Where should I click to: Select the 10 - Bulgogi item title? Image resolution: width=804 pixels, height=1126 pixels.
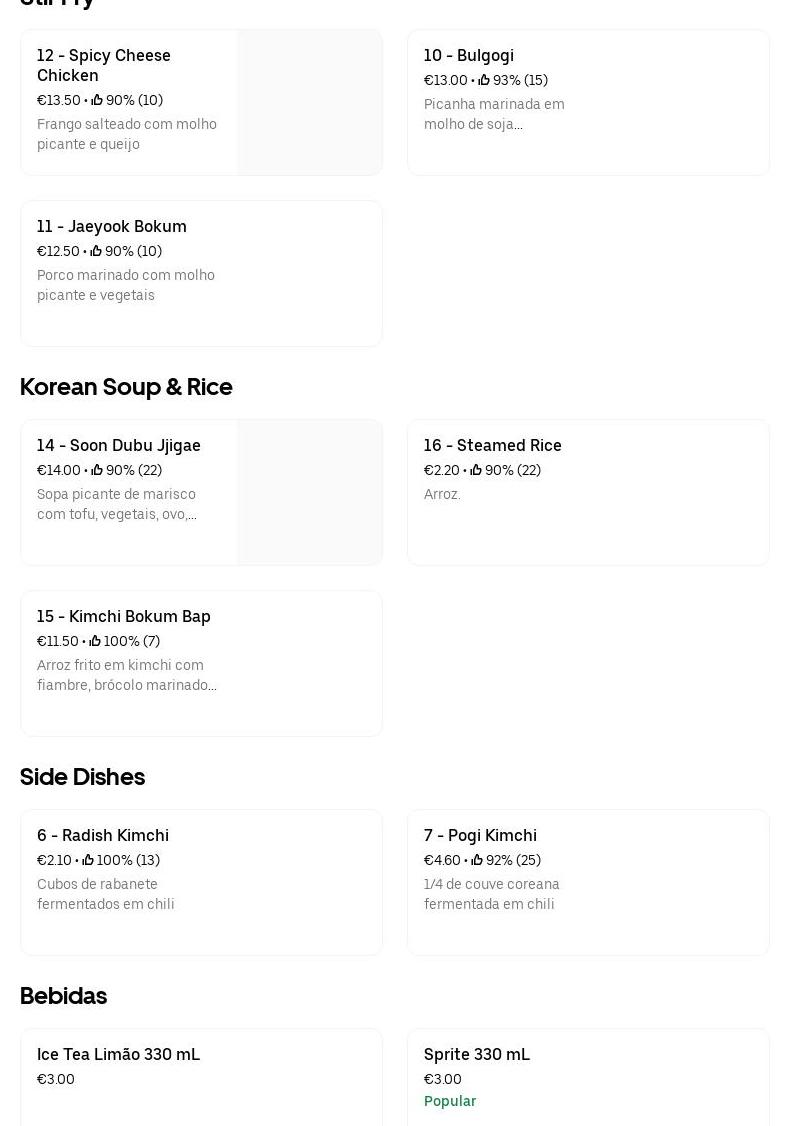[x=468, y=55]
